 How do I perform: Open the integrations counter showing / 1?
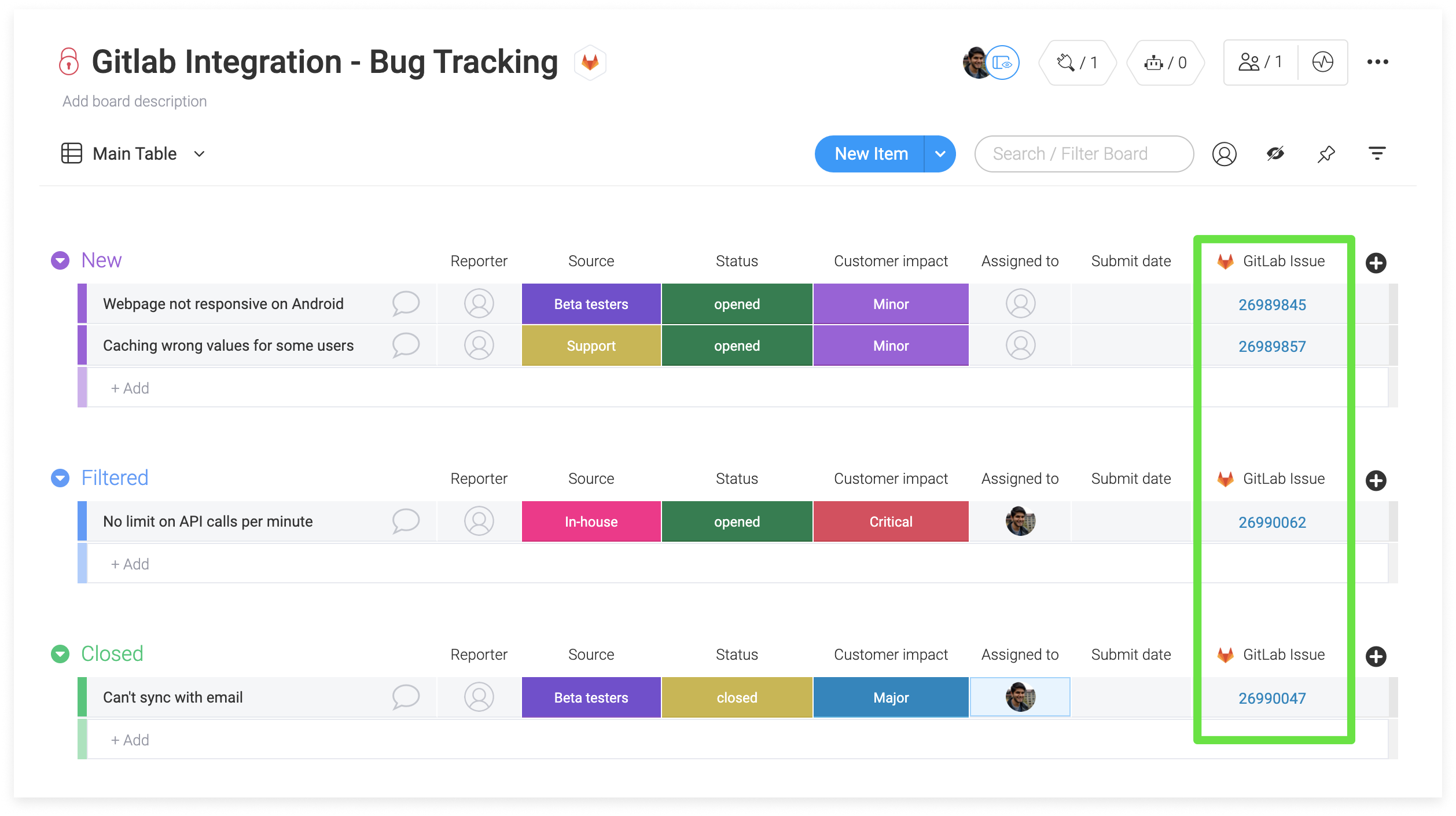pyautogui.click(x=1078, y=63)
